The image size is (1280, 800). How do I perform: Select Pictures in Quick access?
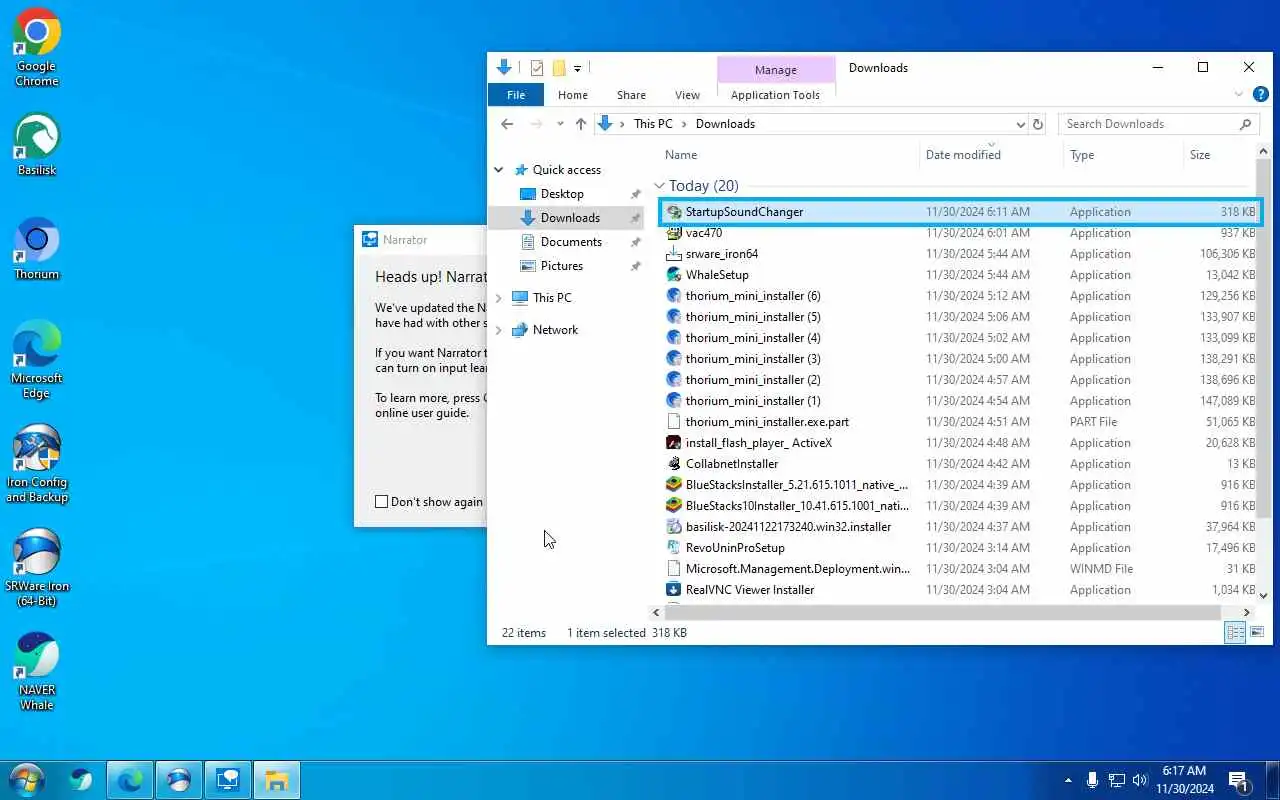[x=561, y=266]
